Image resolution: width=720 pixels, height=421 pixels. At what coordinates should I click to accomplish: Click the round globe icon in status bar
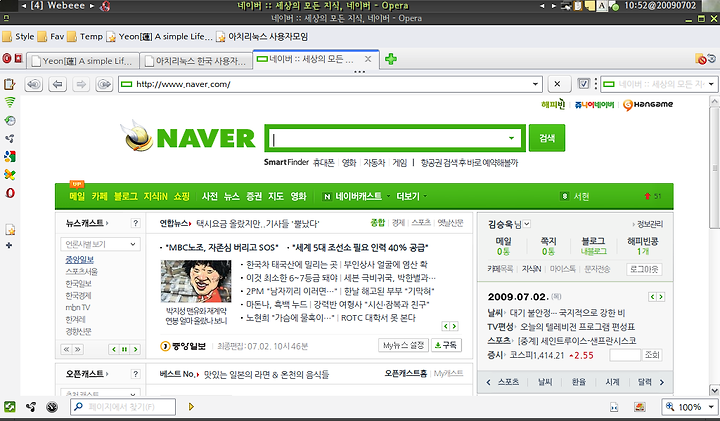click(52, 407)
